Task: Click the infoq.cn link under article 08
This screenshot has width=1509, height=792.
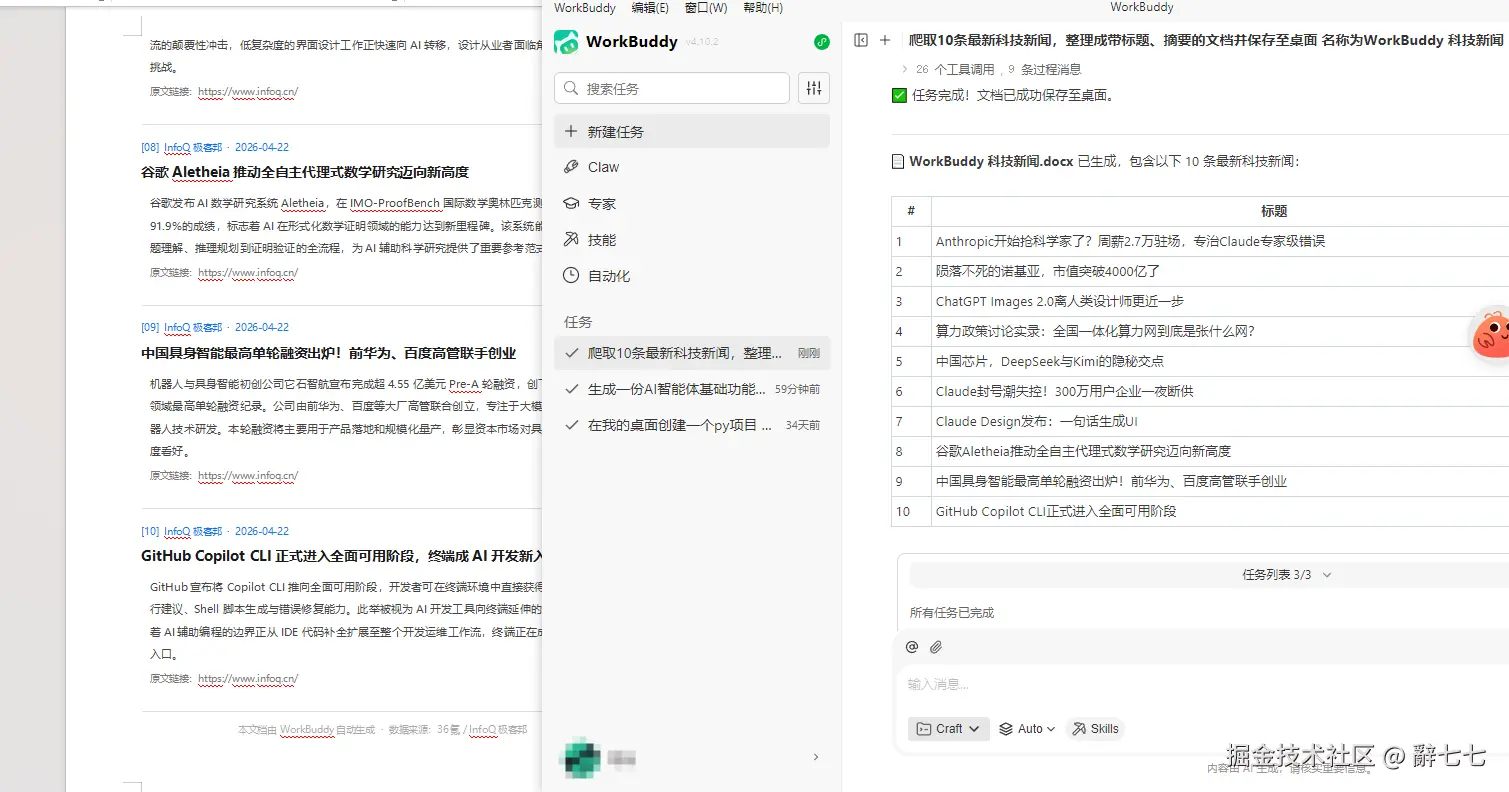Action: point(248,272)
